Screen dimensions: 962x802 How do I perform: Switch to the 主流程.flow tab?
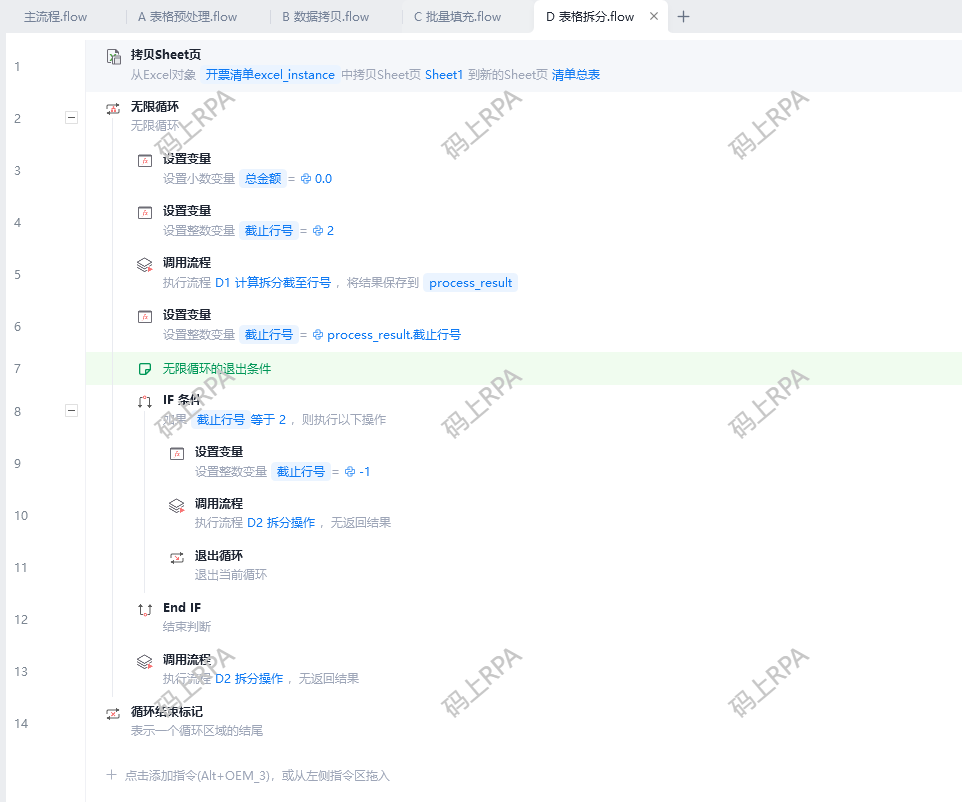click(55, 17)
